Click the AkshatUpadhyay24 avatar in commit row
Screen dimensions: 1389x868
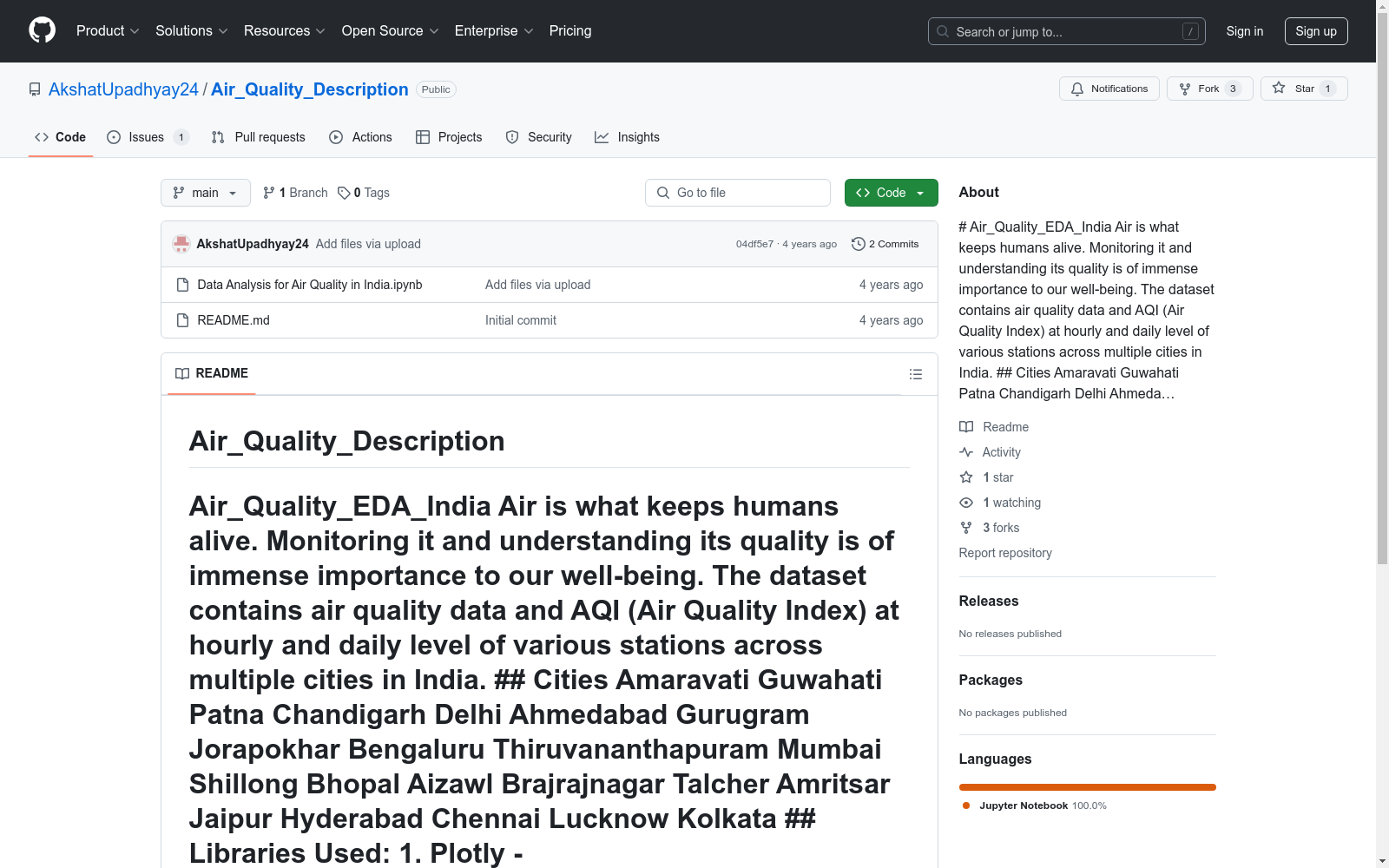181,244
